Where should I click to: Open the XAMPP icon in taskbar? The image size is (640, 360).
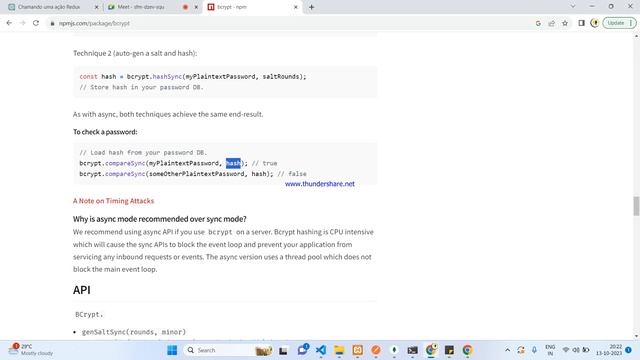358,350
